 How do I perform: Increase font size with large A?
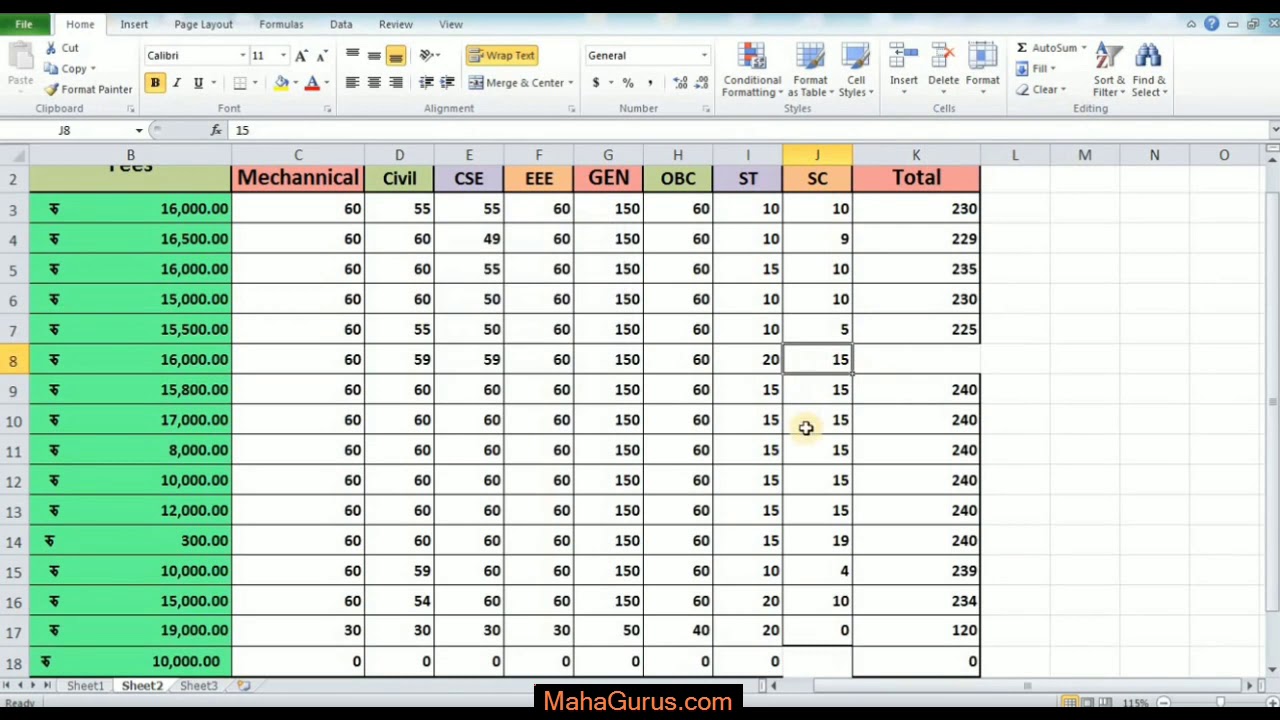pyautogui.click(x=301, y=56)
